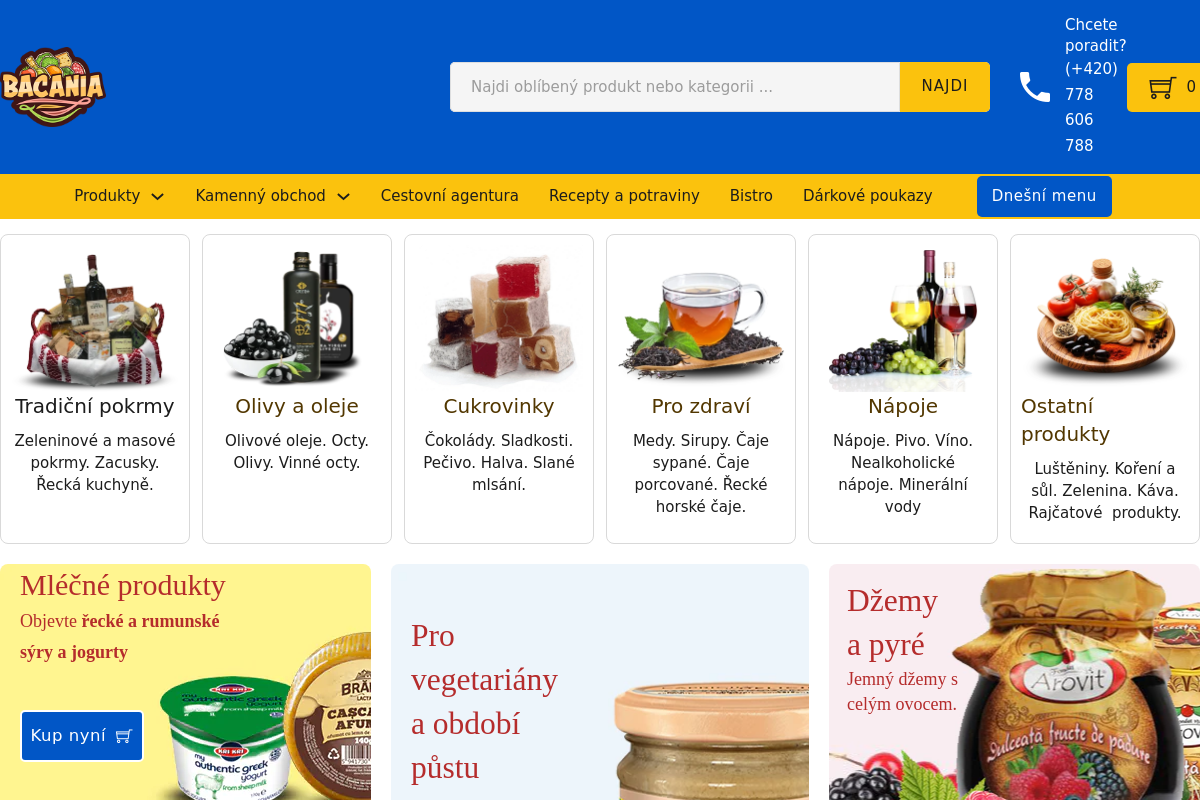This screenshot has width=1200, height=800.
Task: Click the NAJDI search button
Action: coord(945,87)
